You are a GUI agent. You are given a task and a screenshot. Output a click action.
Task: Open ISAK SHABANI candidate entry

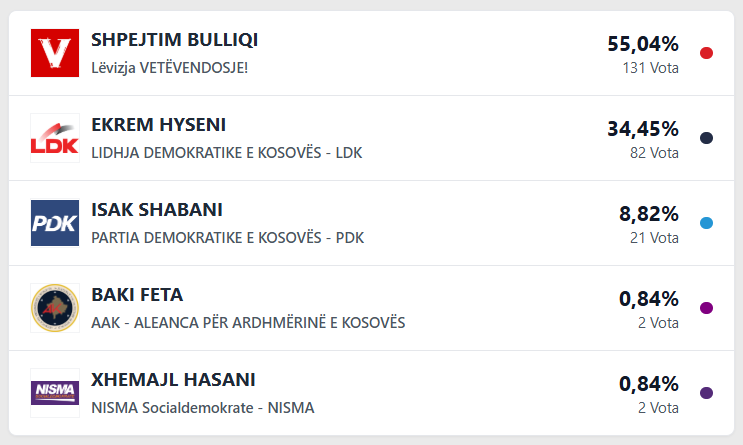157,210
